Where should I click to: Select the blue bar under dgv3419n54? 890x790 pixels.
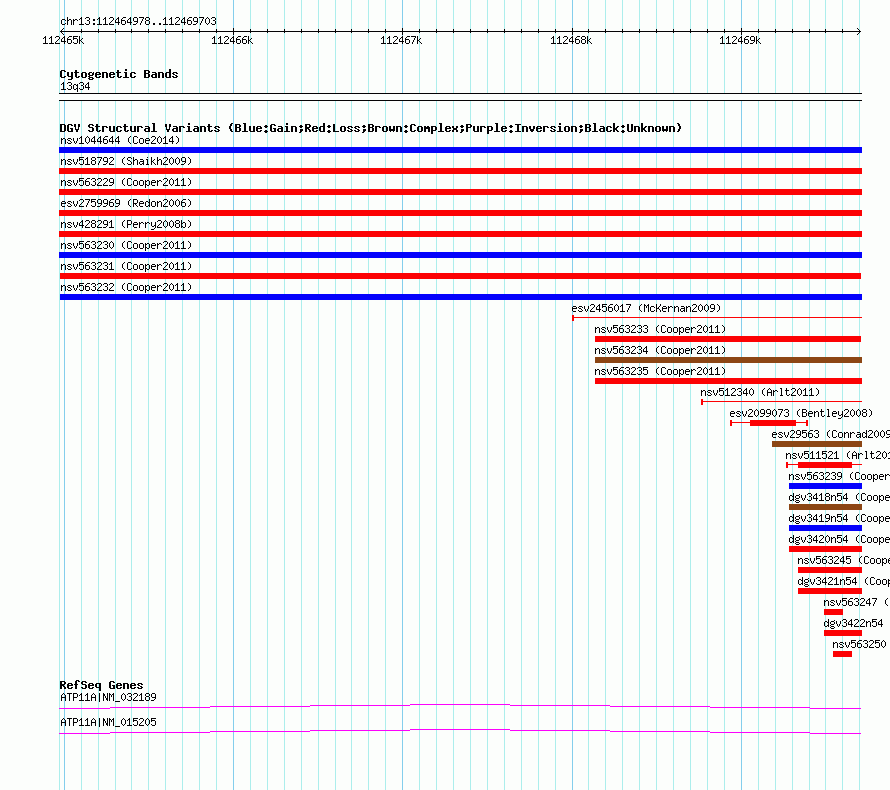point(825,528)
